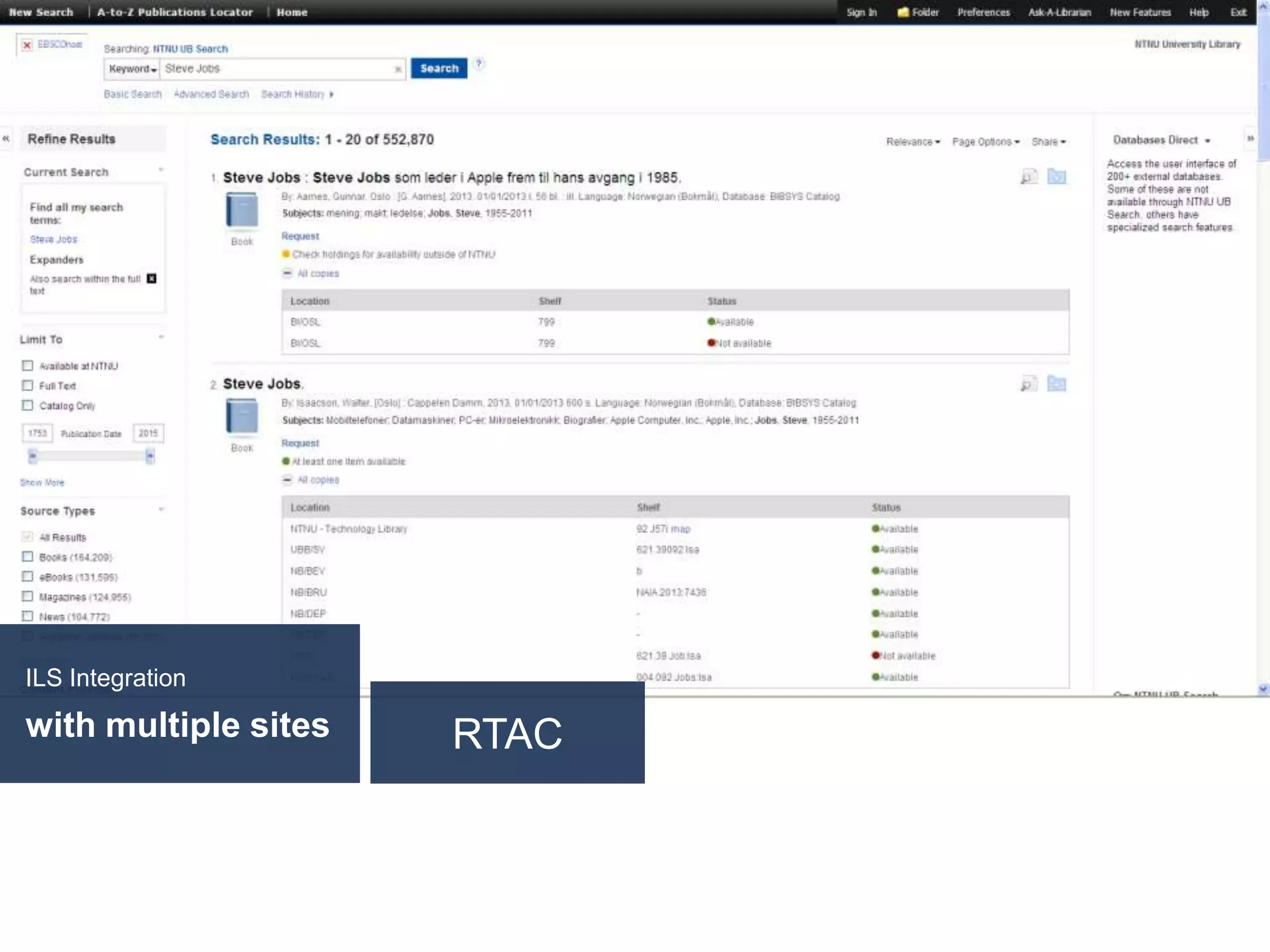
Task: Collapse the Limit To section
Action: pyautogui.click(x=161, y=337)
